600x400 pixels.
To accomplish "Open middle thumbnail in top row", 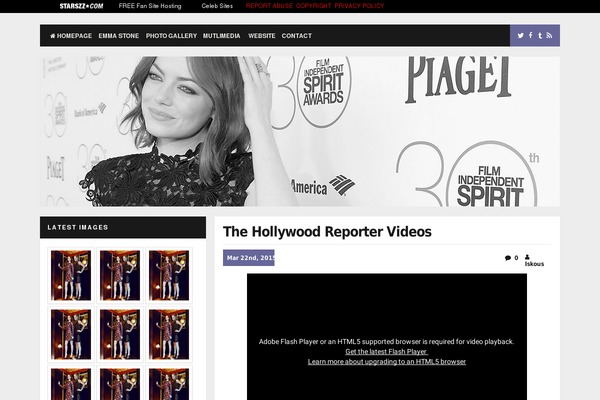I will coord(120,275).
